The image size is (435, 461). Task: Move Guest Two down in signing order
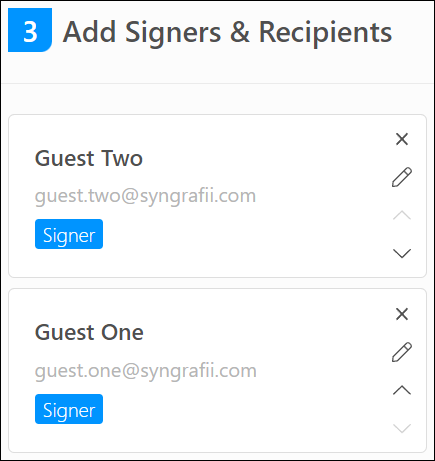coord(402,253)
